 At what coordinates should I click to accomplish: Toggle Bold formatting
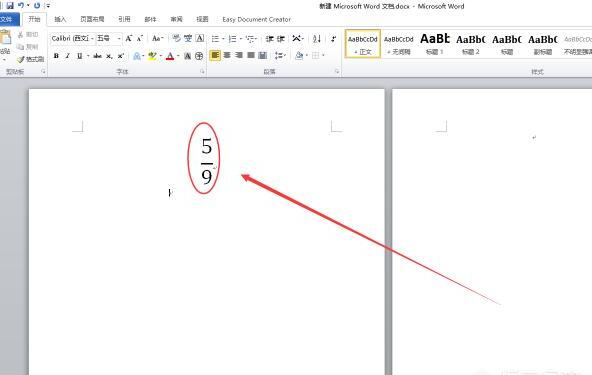click(56, 56)
